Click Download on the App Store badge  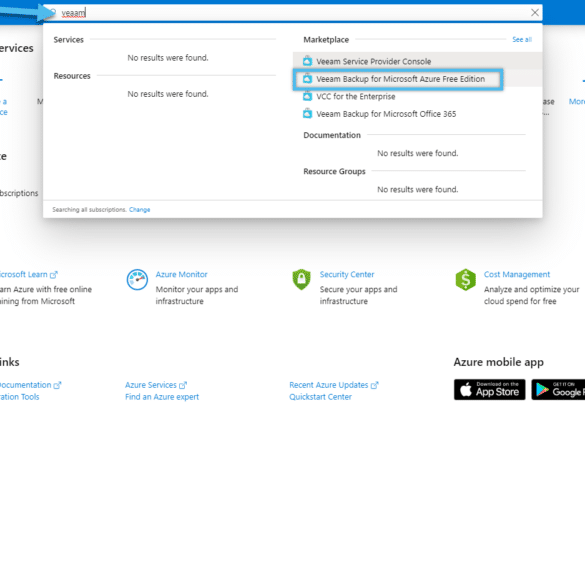tap(489, 390)
